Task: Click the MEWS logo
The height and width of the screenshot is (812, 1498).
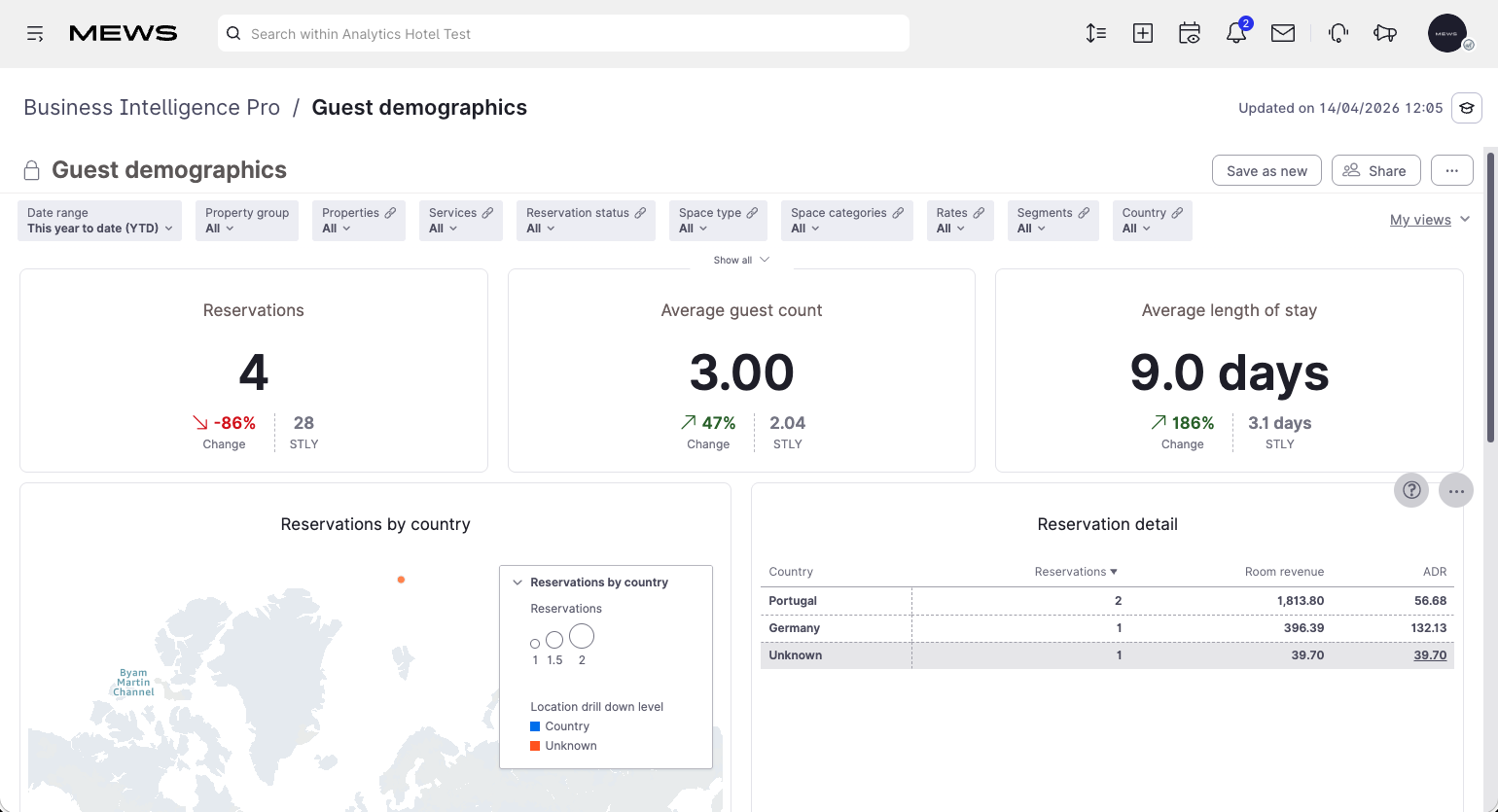Action: click(124, 34)
